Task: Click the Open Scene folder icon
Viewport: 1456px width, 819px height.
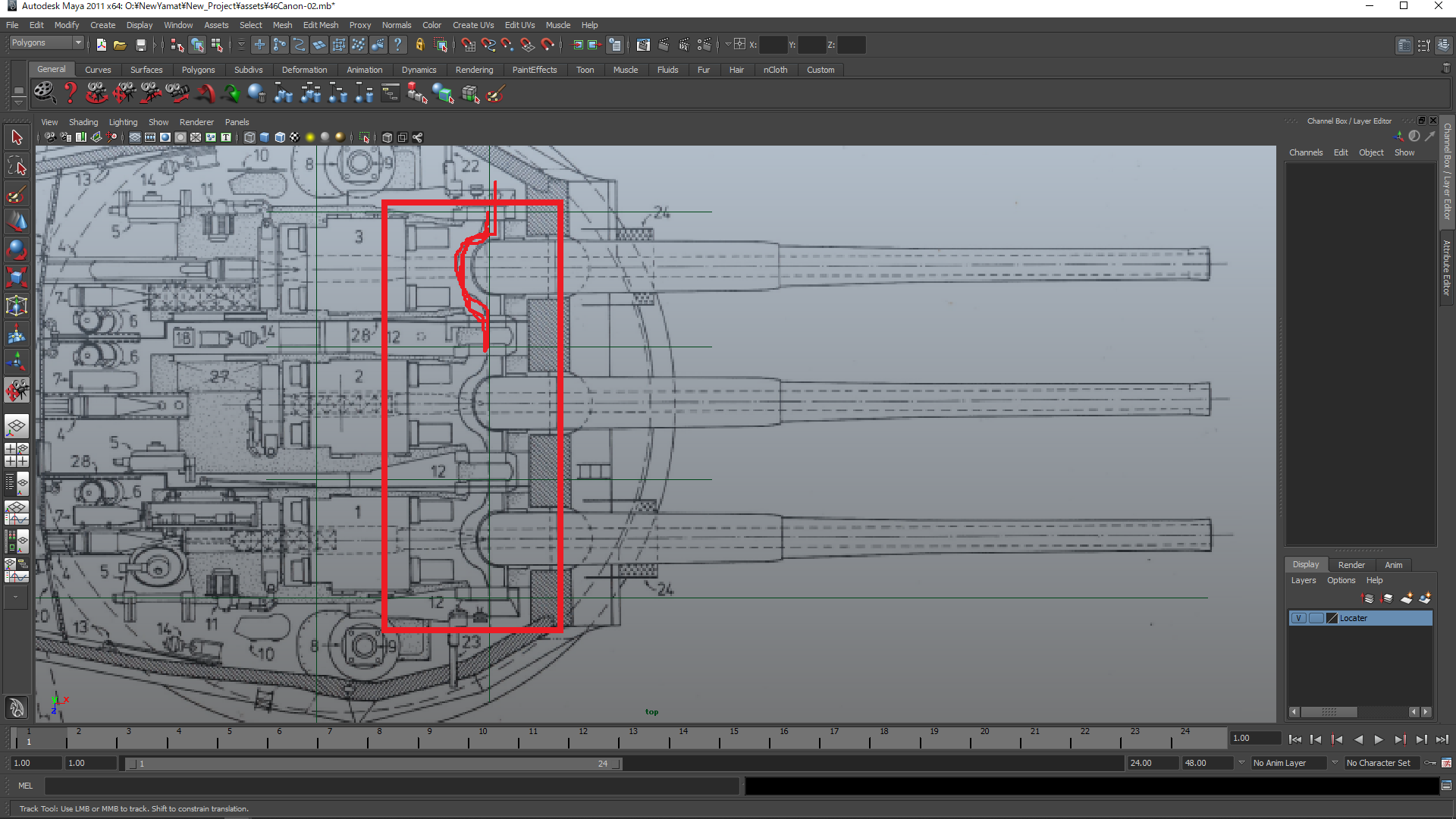Action: point(120,45)
